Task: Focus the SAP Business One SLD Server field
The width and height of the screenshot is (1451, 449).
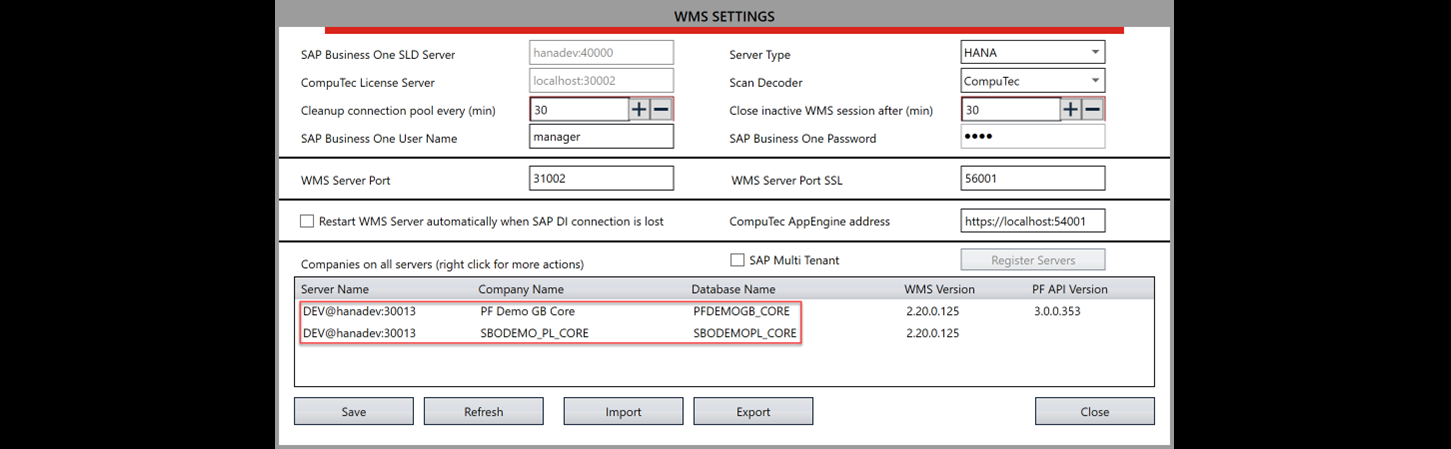Action: (601, 53)
